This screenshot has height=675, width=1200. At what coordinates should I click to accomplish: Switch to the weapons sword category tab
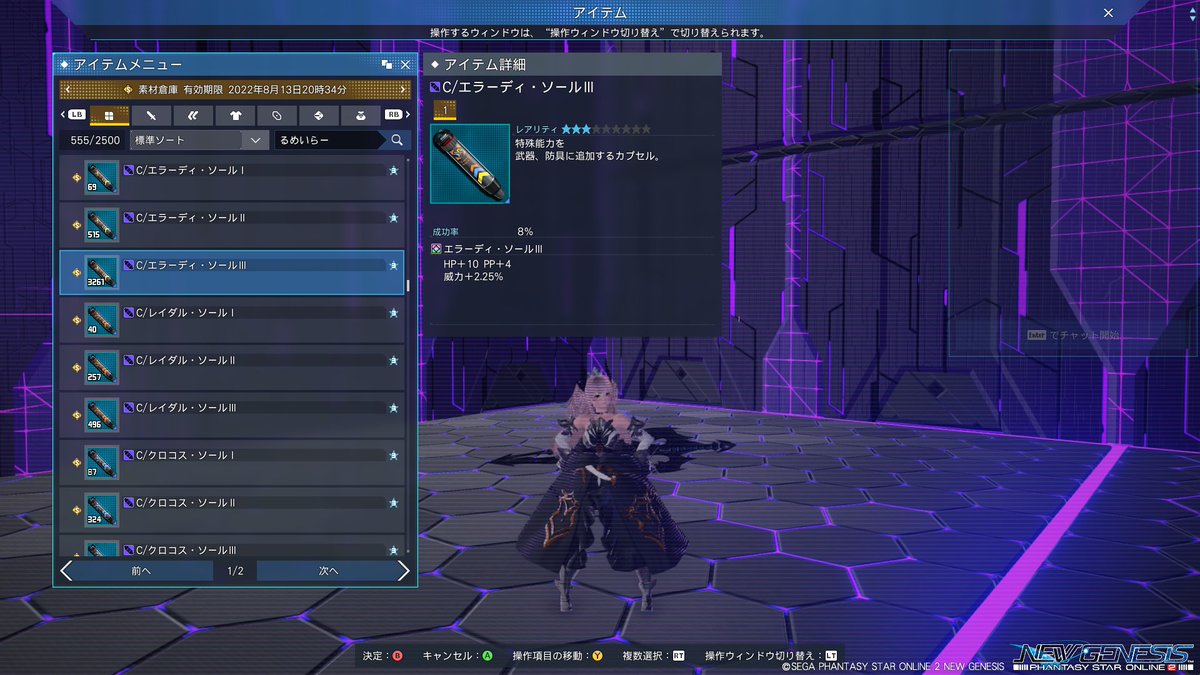click(x=151, y=115)
